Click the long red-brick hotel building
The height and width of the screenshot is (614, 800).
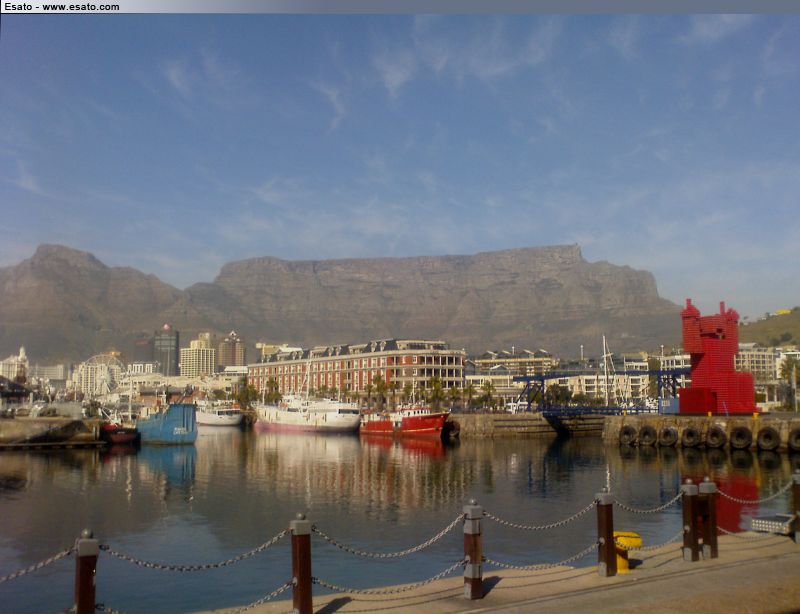pos(357,366)
